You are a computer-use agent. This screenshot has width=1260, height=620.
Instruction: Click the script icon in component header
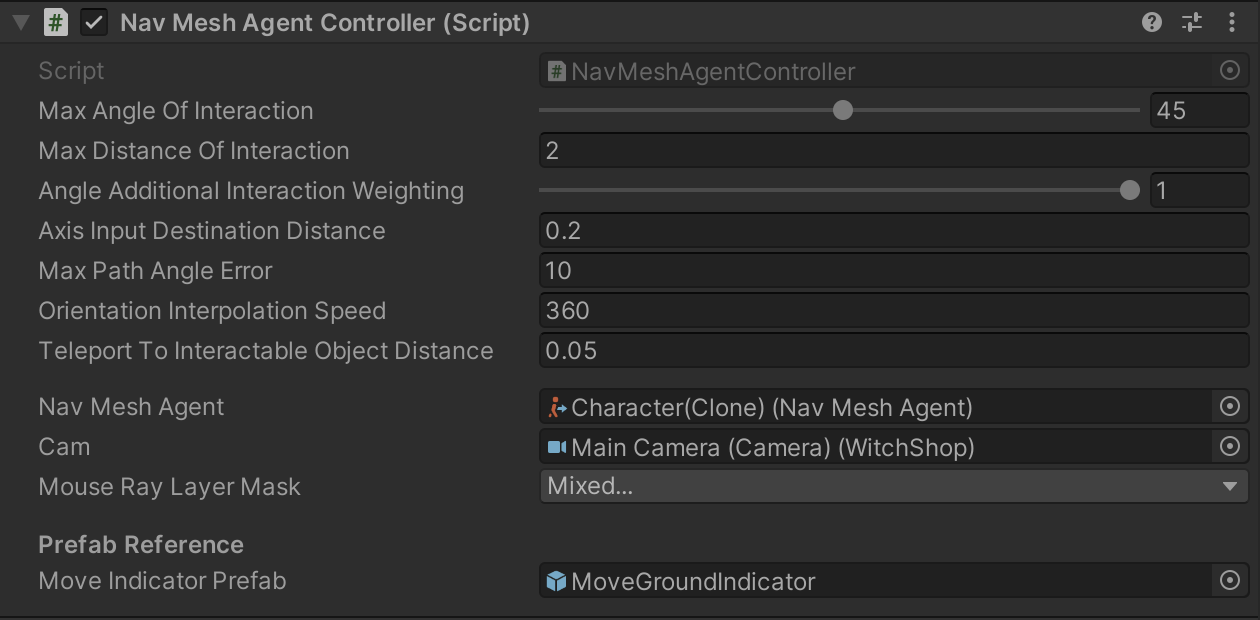pyautogui.click(x=56, y=22)
